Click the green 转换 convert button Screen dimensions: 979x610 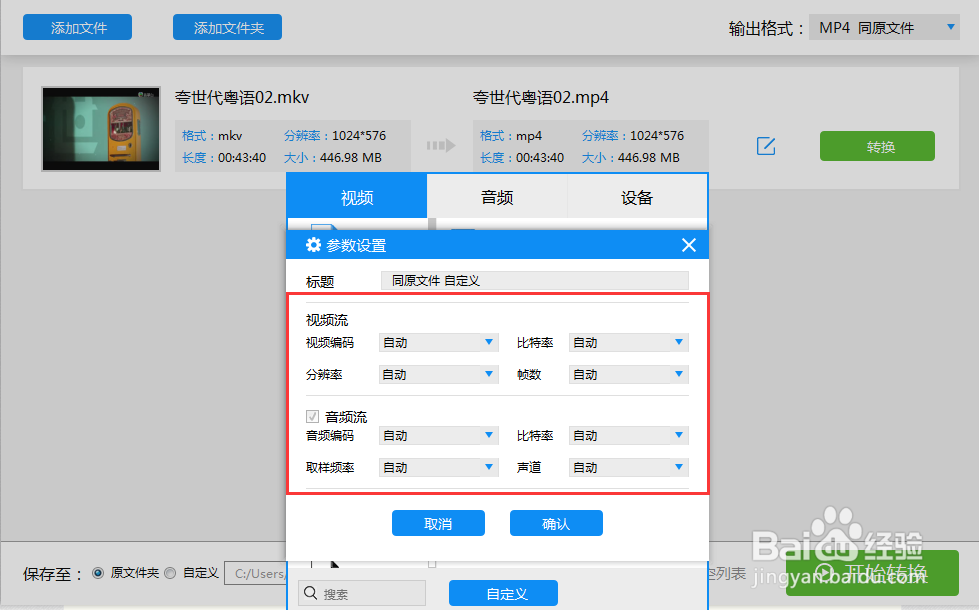pyautogui.click(x=876, y=145)
